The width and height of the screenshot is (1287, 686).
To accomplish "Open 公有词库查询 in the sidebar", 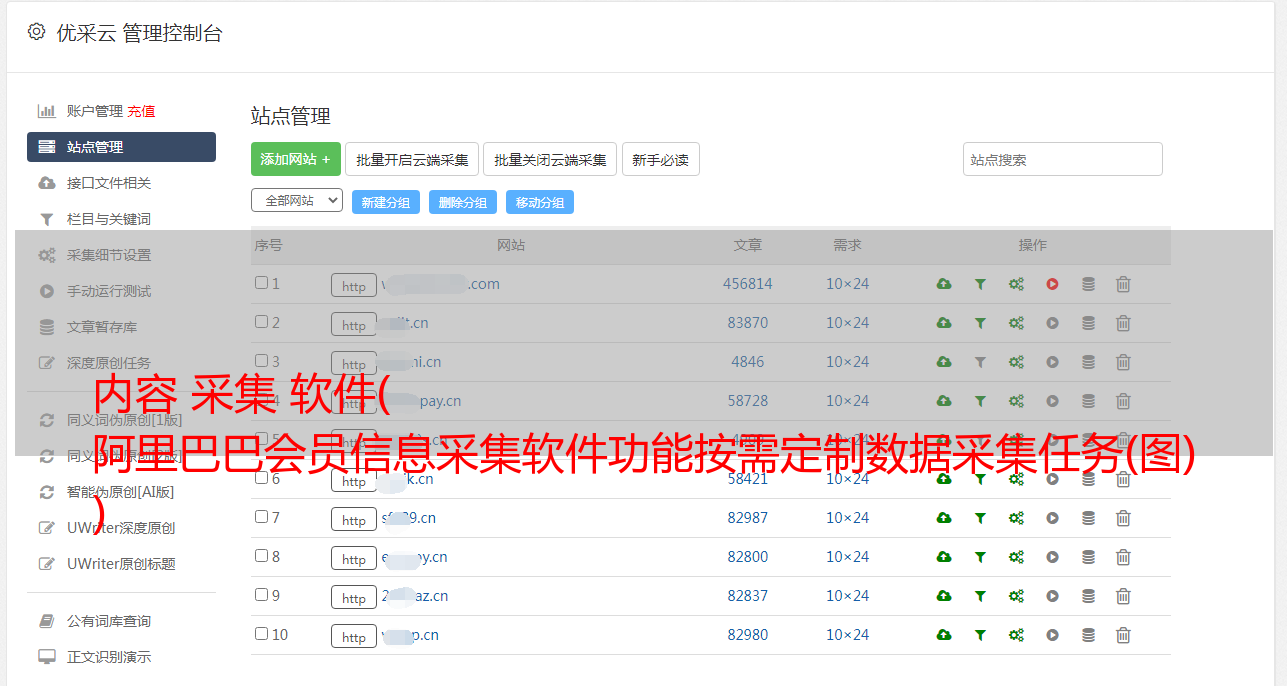I will pos(109,621).
